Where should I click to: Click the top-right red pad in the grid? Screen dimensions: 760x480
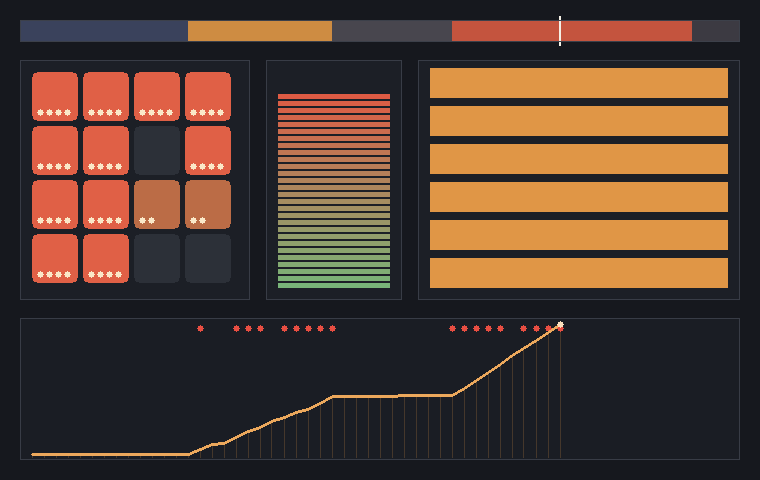tap(208, 96)
